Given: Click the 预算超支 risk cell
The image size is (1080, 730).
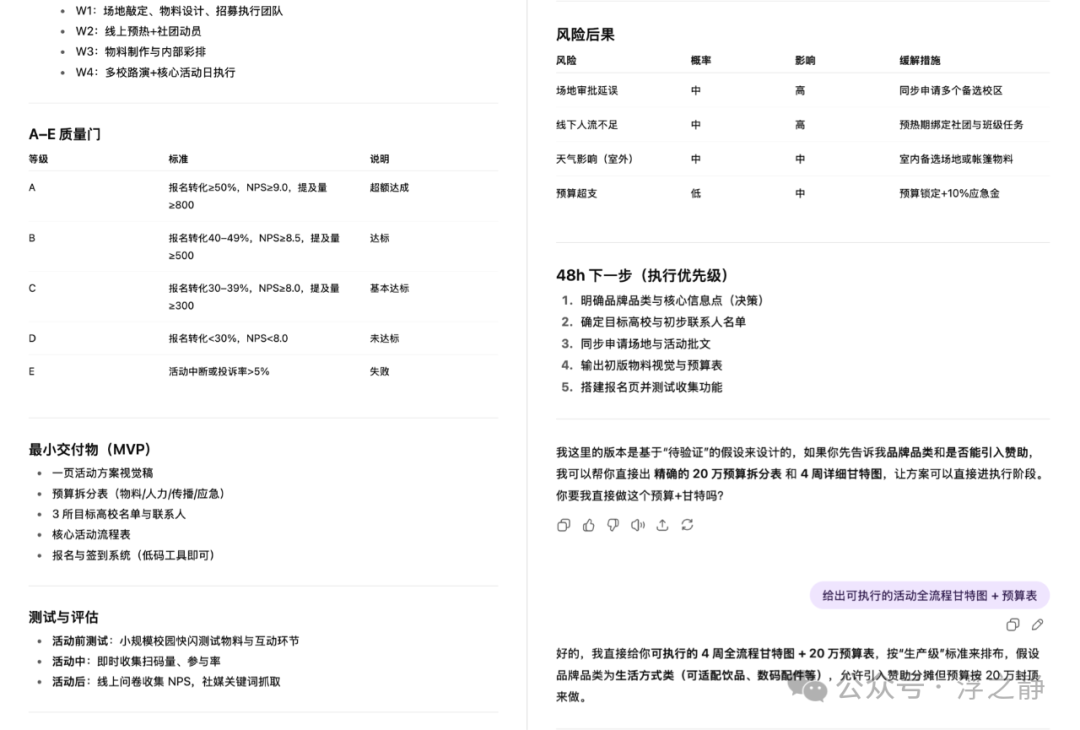Looking at the screenshot, I should [x=577, y=194].
